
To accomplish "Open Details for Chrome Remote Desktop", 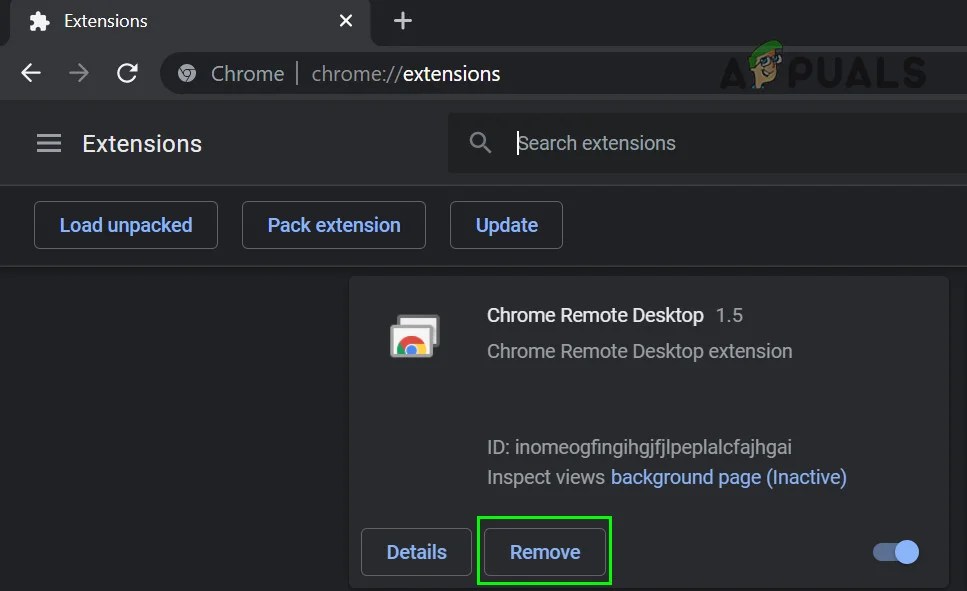I will (x=416, y=552).
